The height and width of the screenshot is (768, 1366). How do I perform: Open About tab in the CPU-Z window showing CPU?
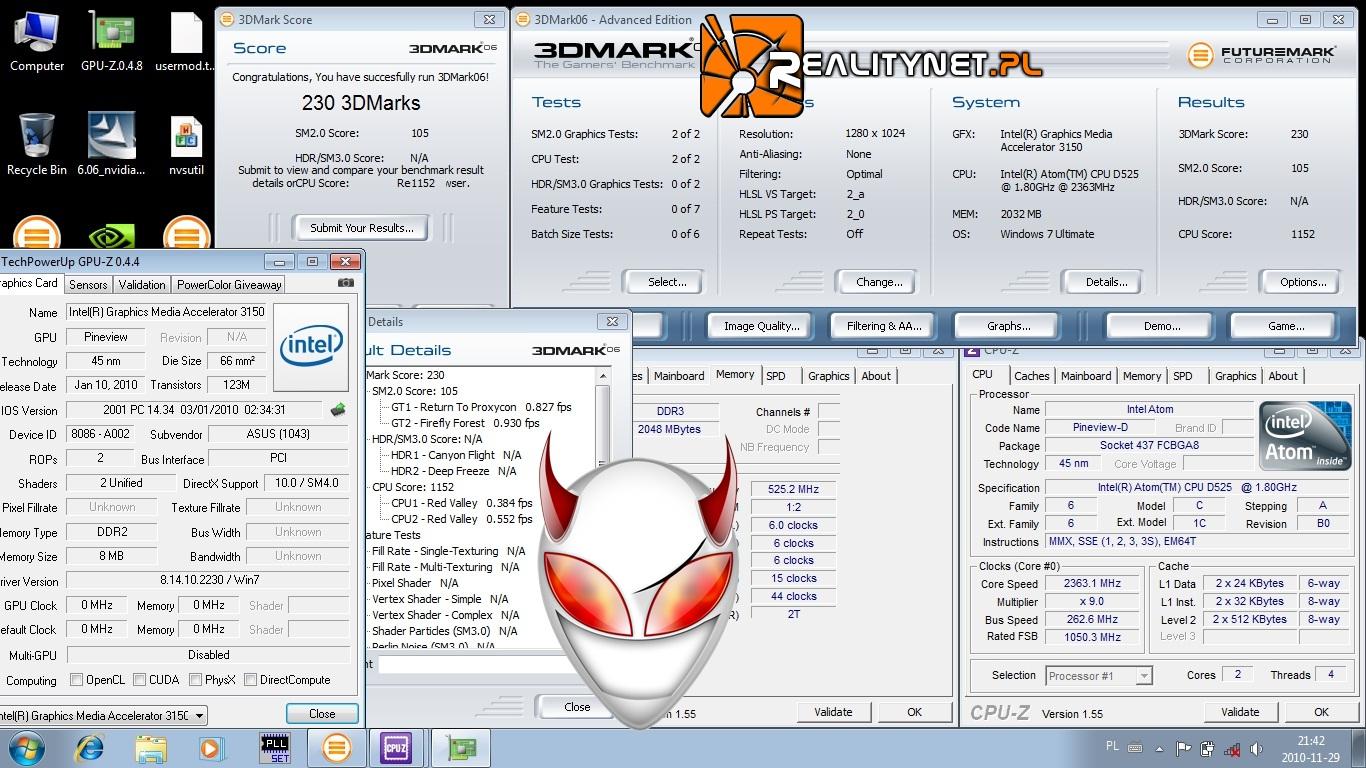[1283, 376]
